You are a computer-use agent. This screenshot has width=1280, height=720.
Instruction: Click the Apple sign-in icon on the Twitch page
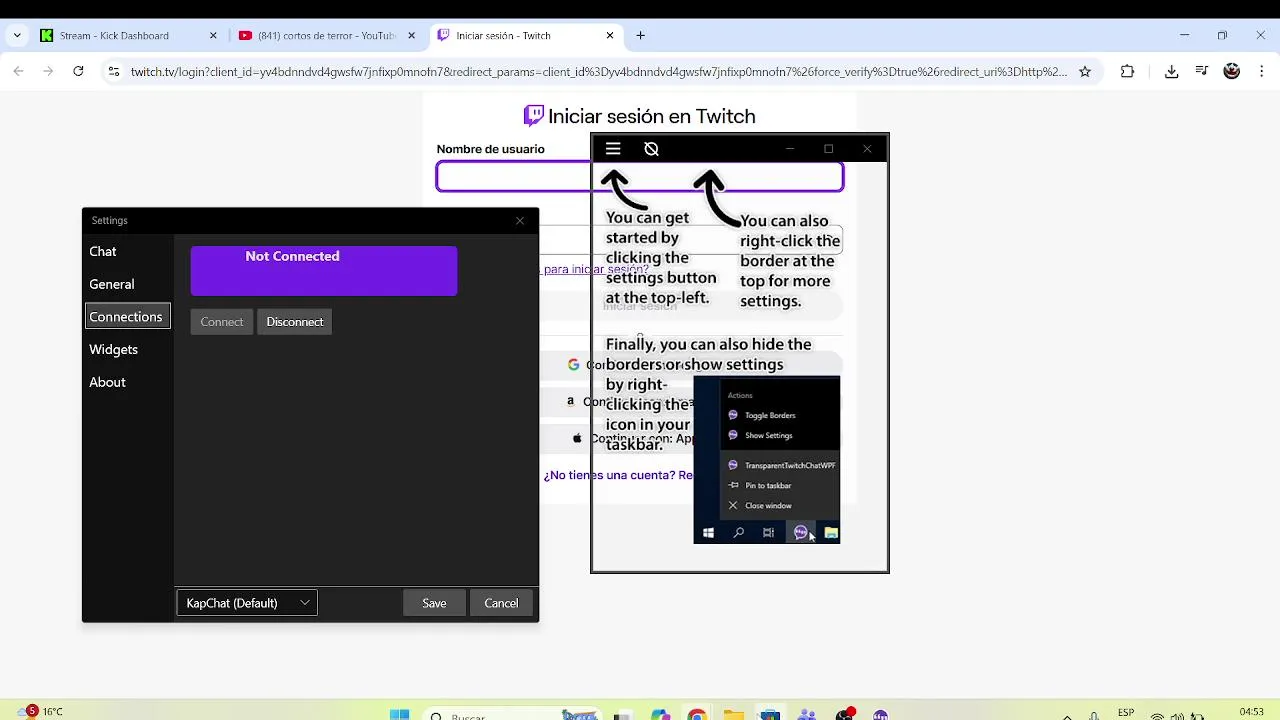click(577, 438)
